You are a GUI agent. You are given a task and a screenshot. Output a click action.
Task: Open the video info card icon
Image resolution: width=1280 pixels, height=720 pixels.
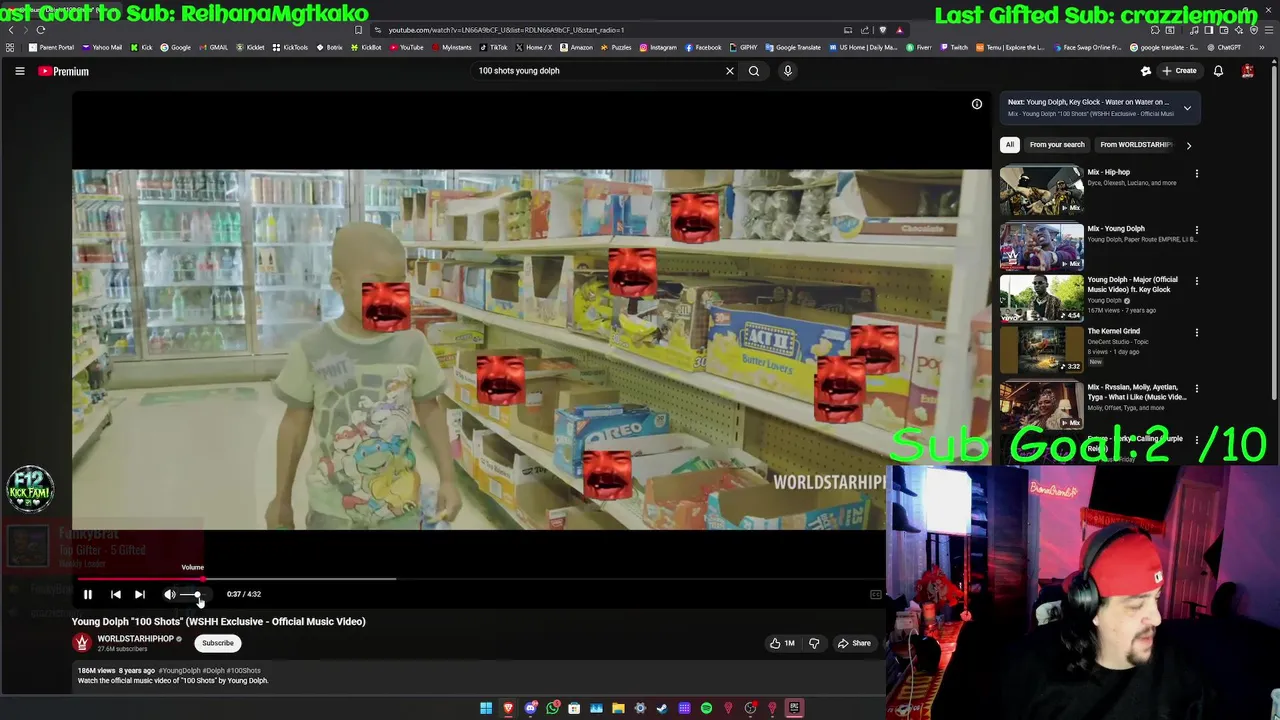point(977,104)
